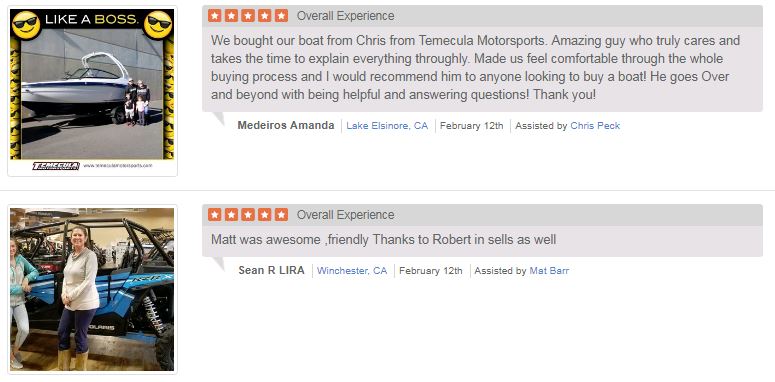
Task: Click the Temecula Motorsports logo on boat photo
Action: (56, 166)
